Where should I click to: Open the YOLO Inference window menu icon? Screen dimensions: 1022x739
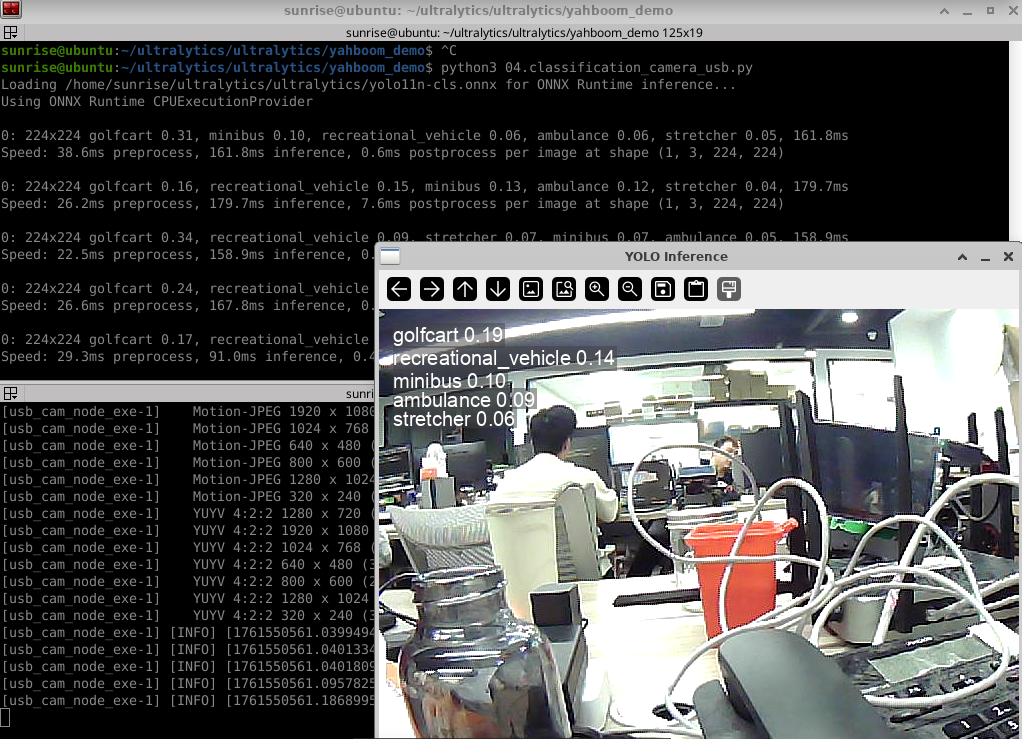[x=390, y=256]
